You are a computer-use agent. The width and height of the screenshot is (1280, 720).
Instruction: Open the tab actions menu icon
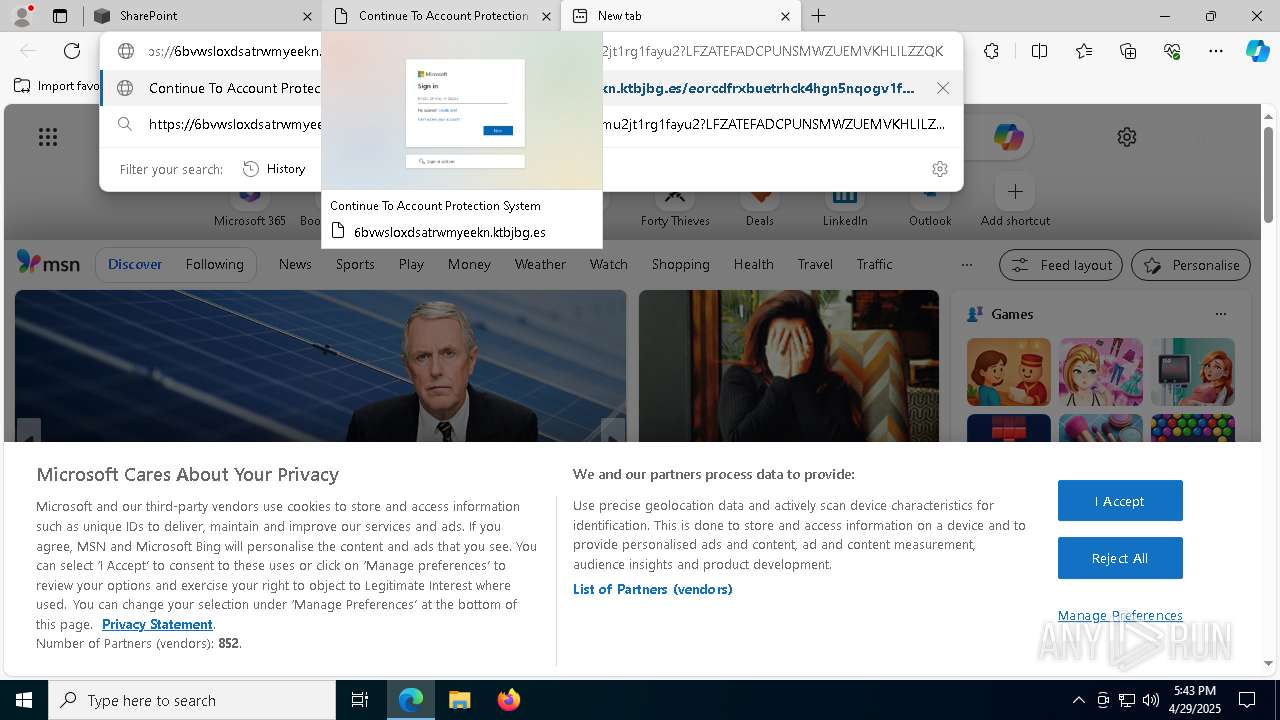pyautogui.click(x=60, y=16)
